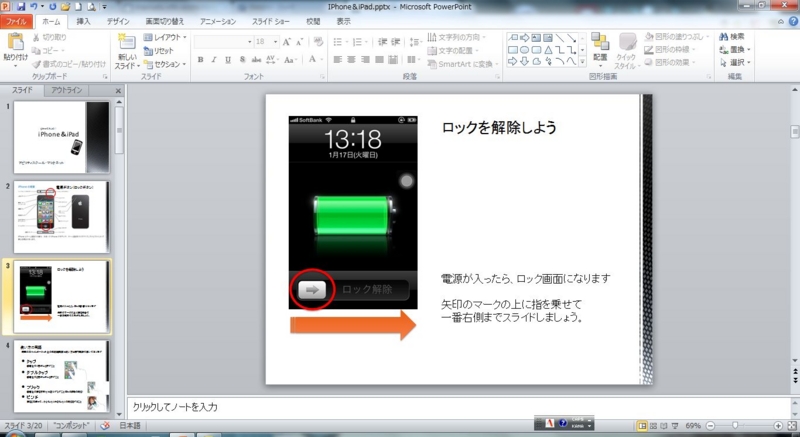Switch to the デザイン design tab
The image size is (800, 437).
pyautogui.click(x=118, y=21)
